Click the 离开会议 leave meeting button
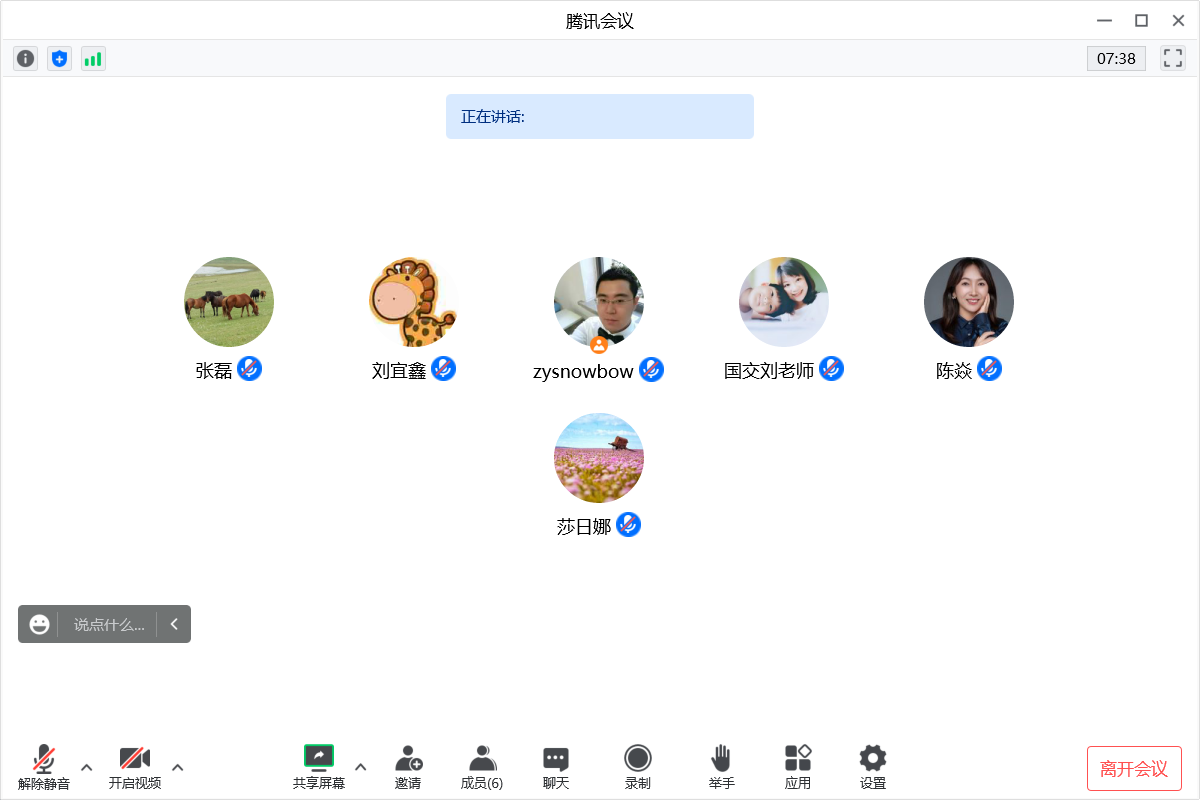 [x=1134, y=768]
